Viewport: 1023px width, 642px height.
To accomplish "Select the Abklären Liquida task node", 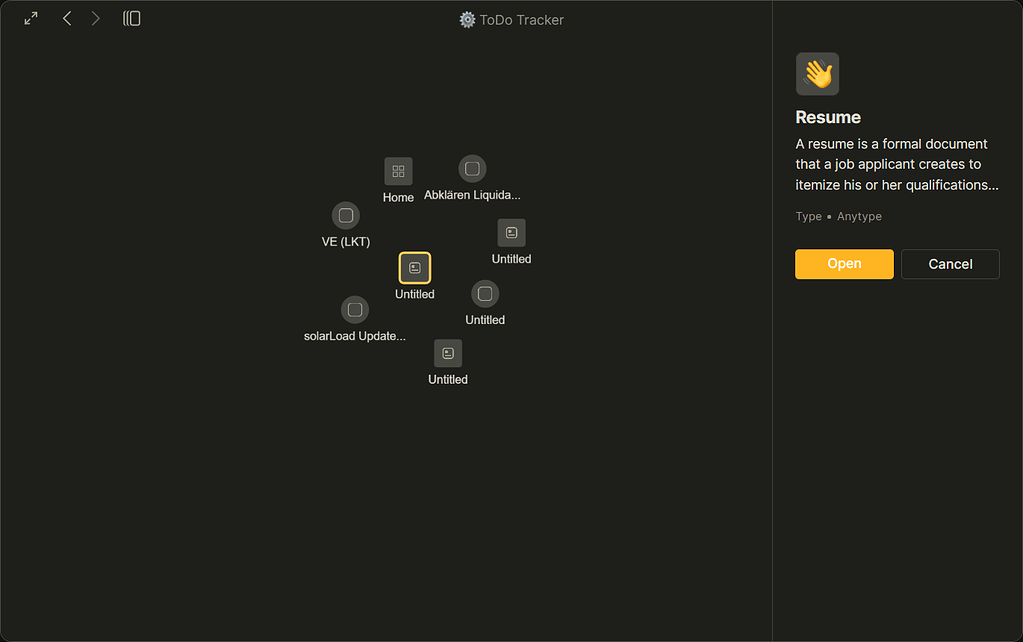I will [472, 169].
